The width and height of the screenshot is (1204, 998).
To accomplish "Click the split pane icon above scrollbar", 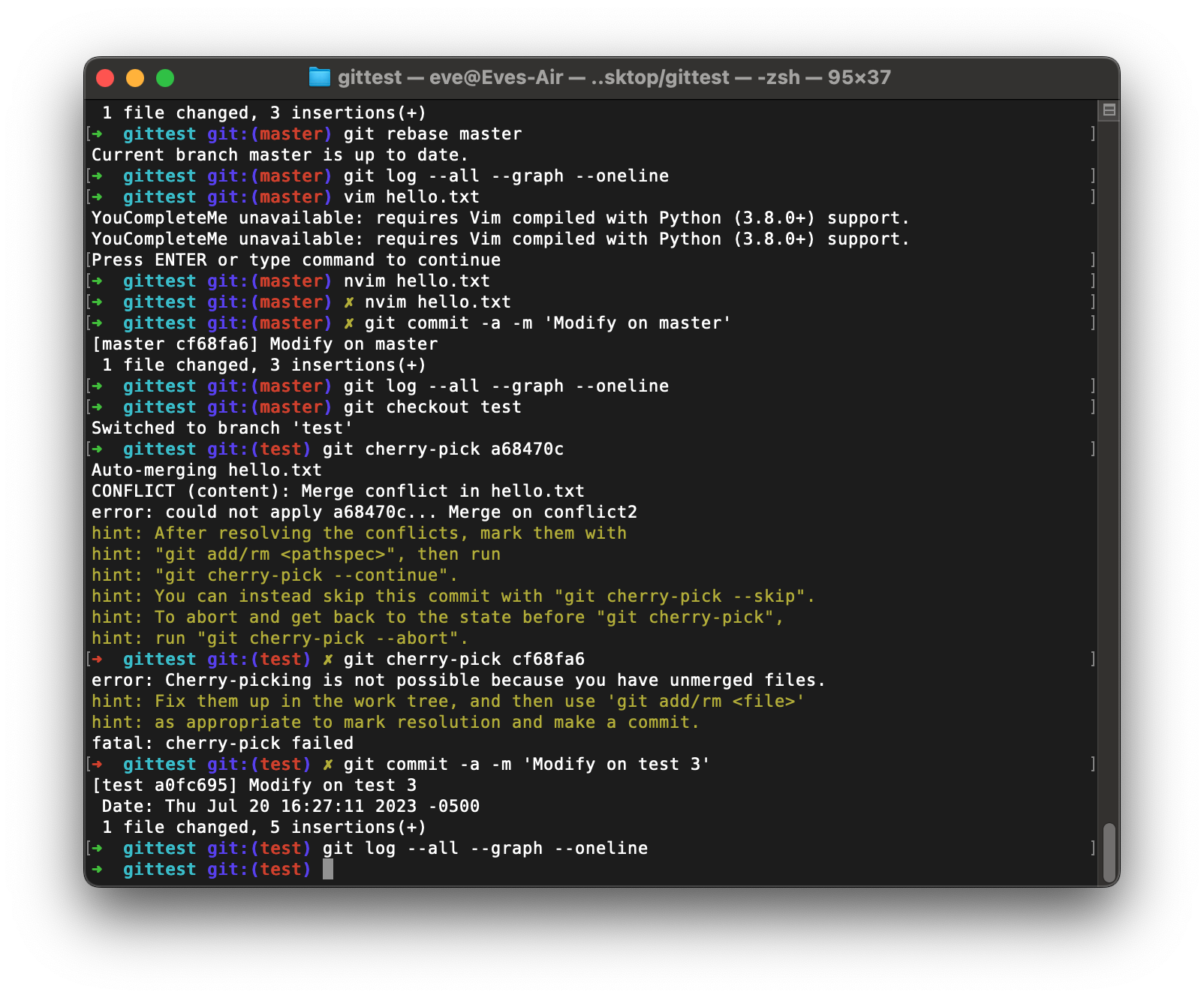I will [x=1109, y=111].
